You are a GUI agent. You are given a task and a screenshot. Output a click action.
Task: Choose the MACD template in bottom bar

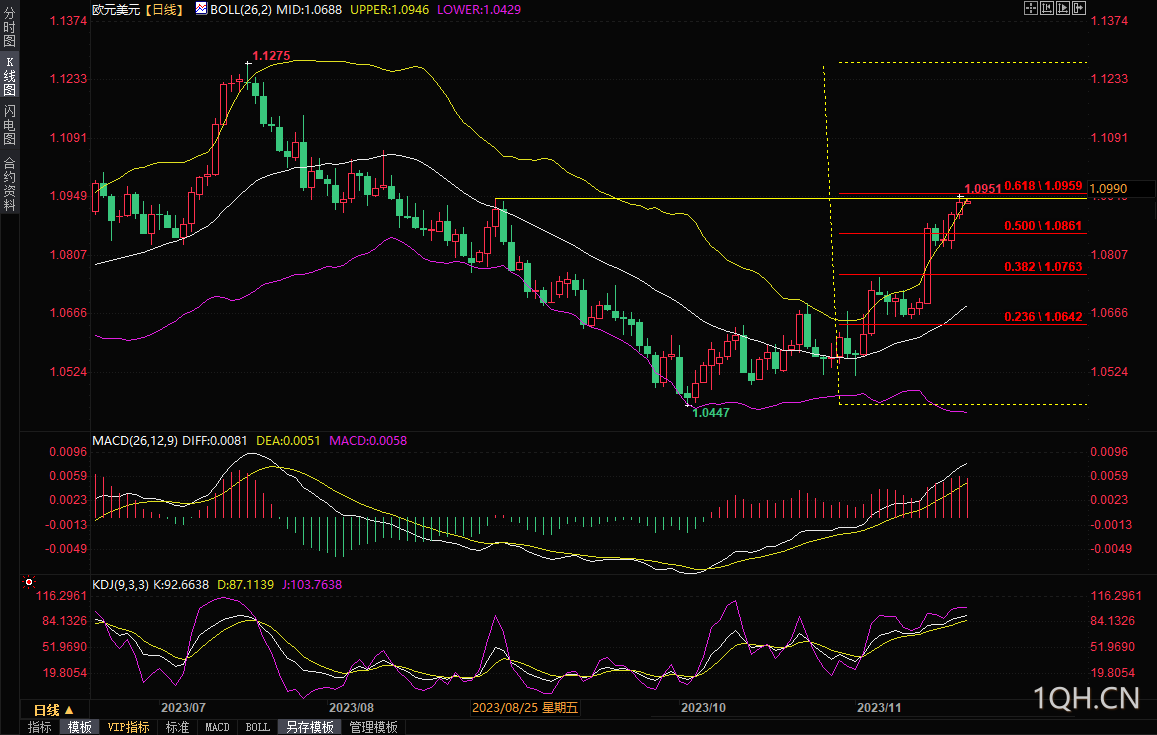pyautogui.click(x=217, y=727)
